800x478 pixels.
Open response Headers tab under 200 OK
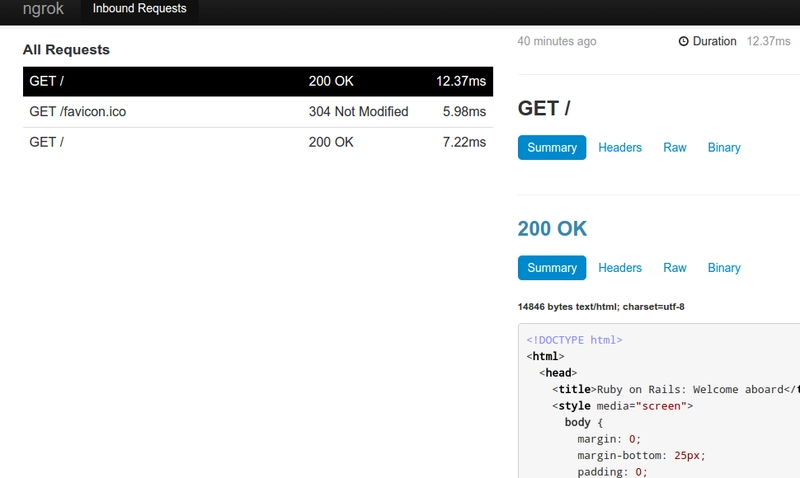click(620, 268)
